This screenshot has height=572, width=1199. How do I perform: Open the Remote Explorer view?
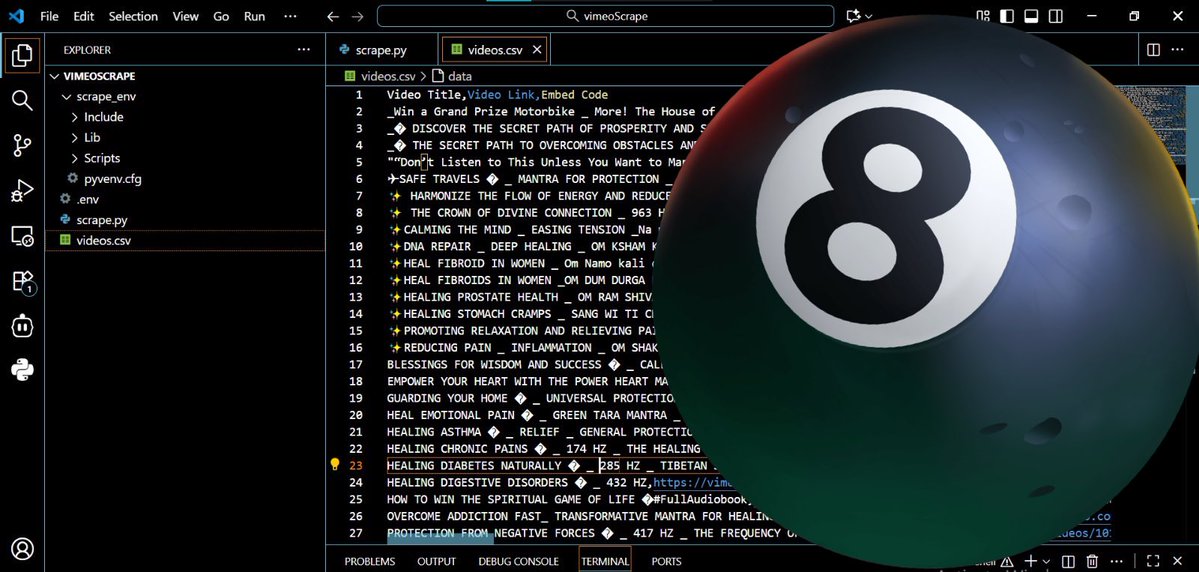(22, 236)
